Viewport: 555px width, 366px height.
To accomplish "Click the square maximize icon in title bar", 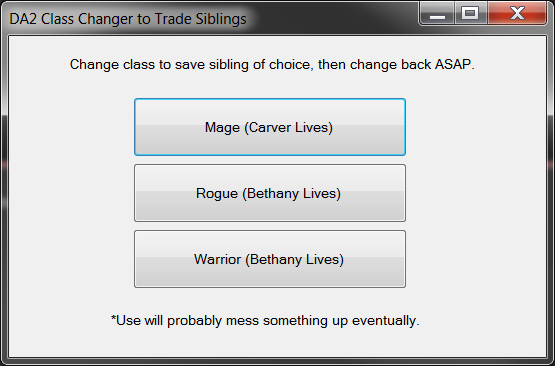I will [470, 13].
